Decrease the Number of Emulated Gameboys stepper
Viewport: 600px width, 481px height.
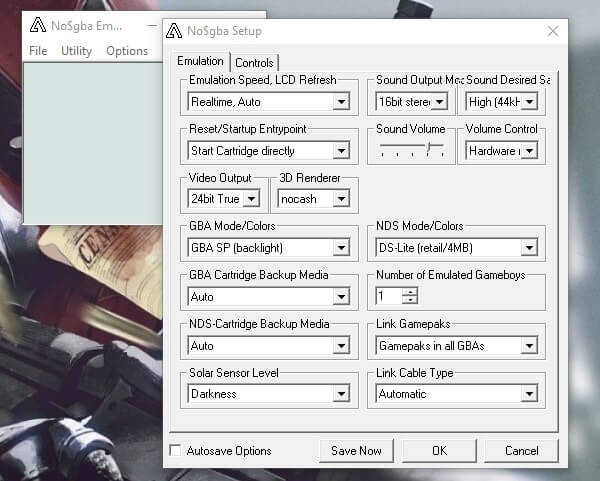[x=410, y=300]
